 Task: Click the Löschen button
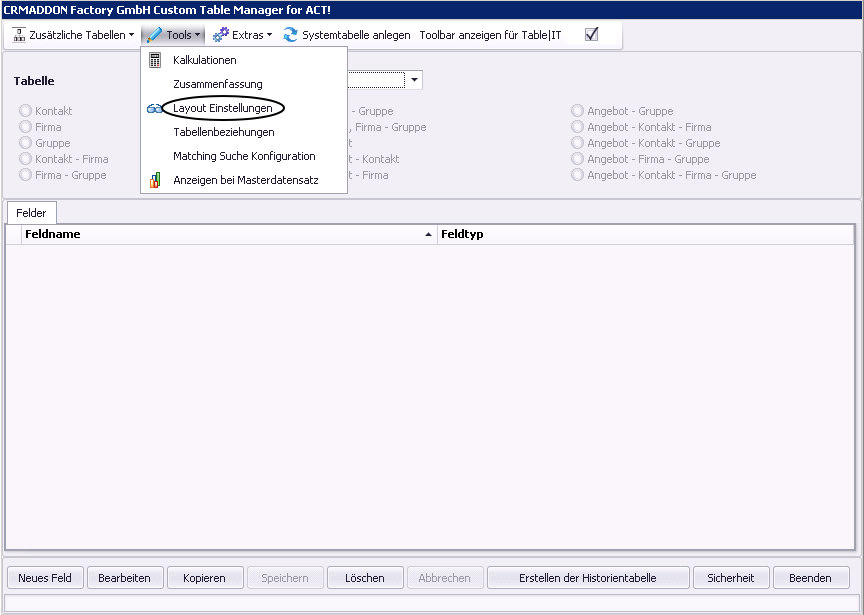[x=365, y=578]
